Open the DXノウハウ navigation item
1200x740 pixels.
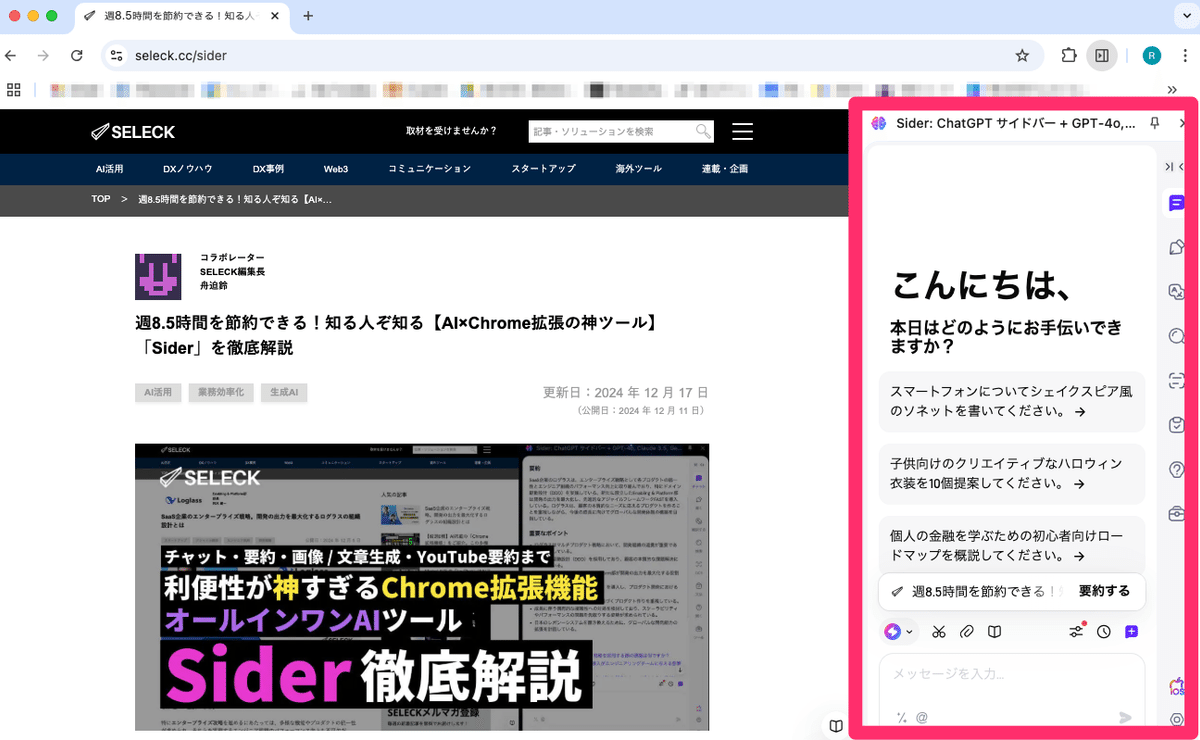point(188,169)
